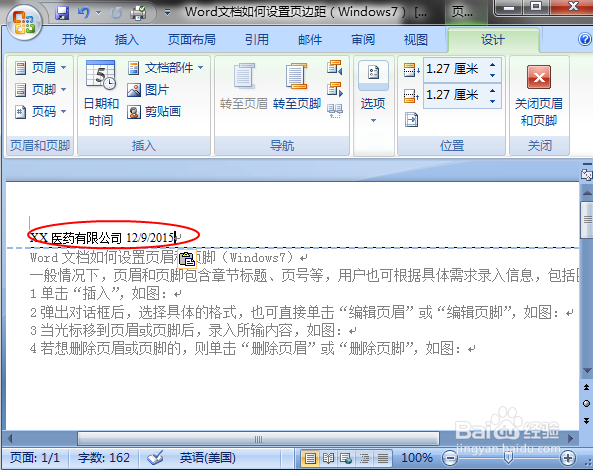Image resolution: width=593 pixels, height=470 pixels.
Task: Click vertical scrollbar up arrow
Action: [x=587, y=193]
